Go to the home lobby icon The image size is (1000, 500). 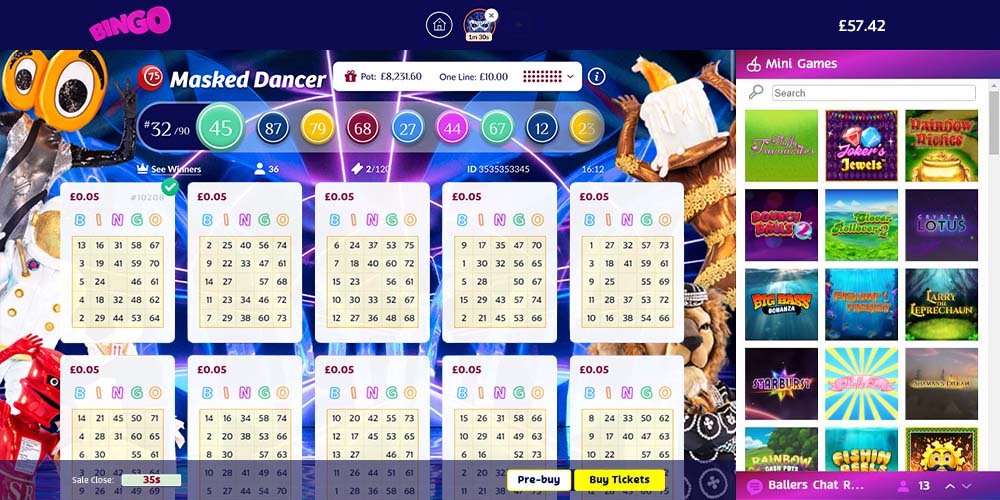(439, 25)
